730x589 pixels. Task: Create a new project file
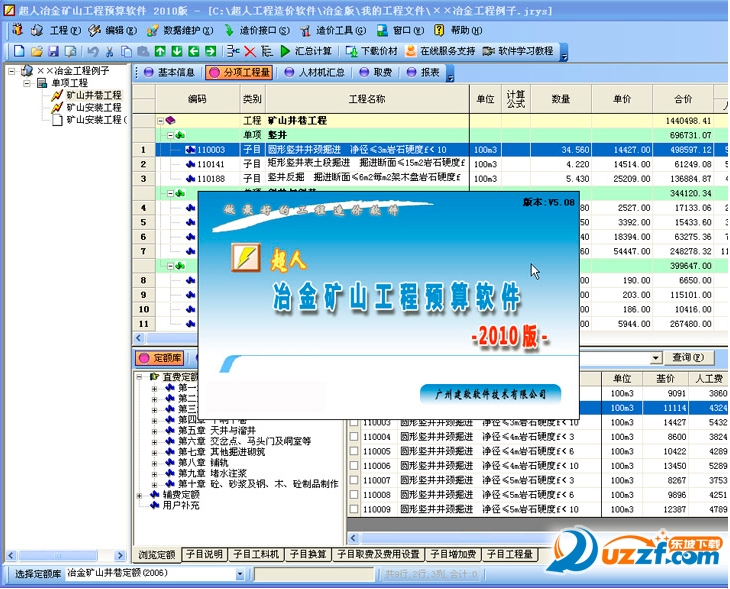pos(19,51)
